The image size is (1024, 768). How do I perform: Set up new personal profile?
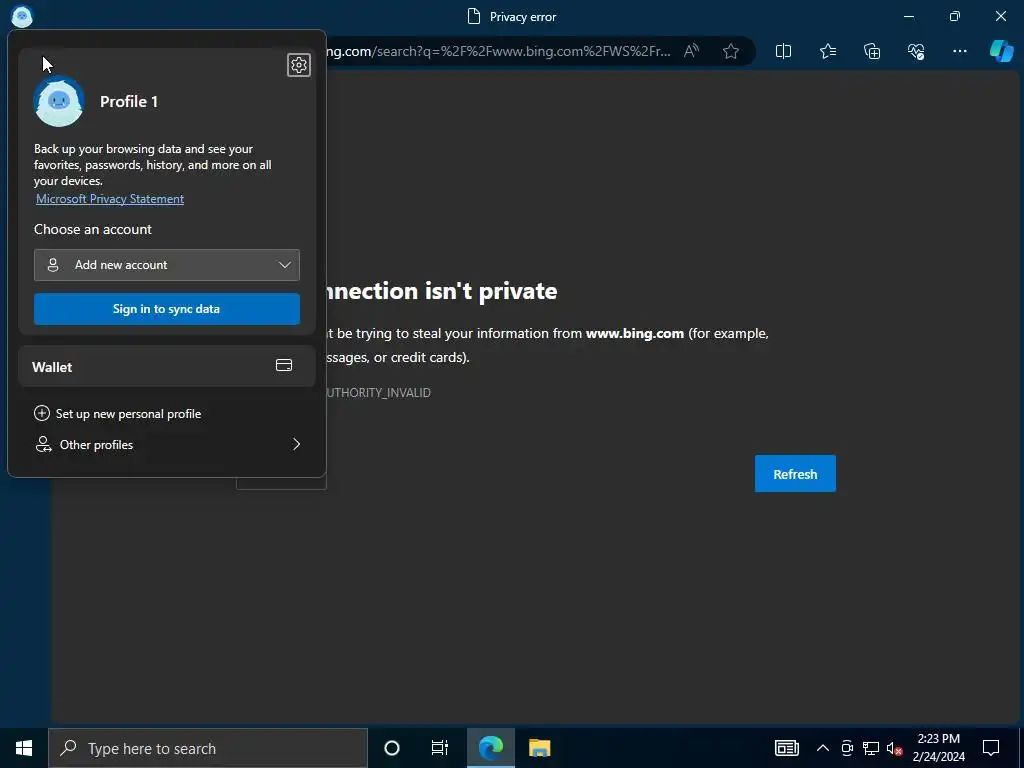(118, 413)
